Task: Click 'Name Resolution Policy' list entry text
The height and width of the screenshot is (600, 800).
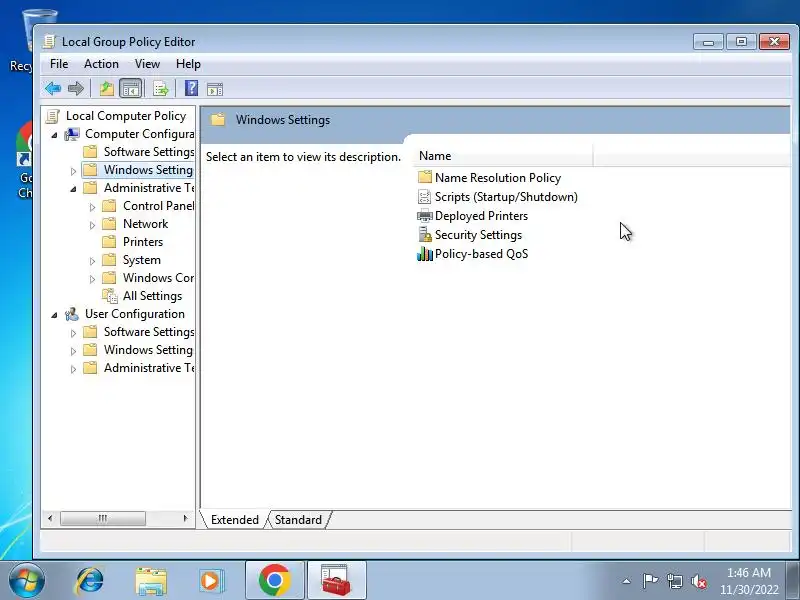Action: point(497,178)
